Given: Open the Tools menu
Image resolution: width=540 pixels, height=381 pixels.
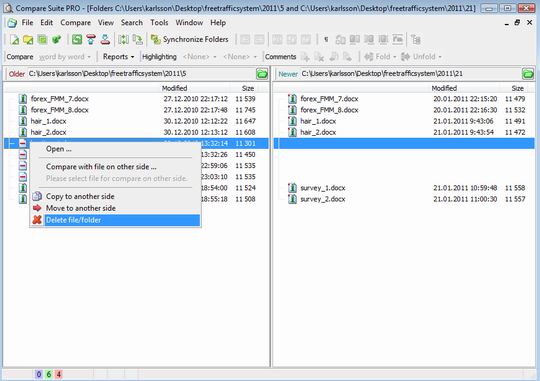Looking at the screenshot, I should [159, 23].
